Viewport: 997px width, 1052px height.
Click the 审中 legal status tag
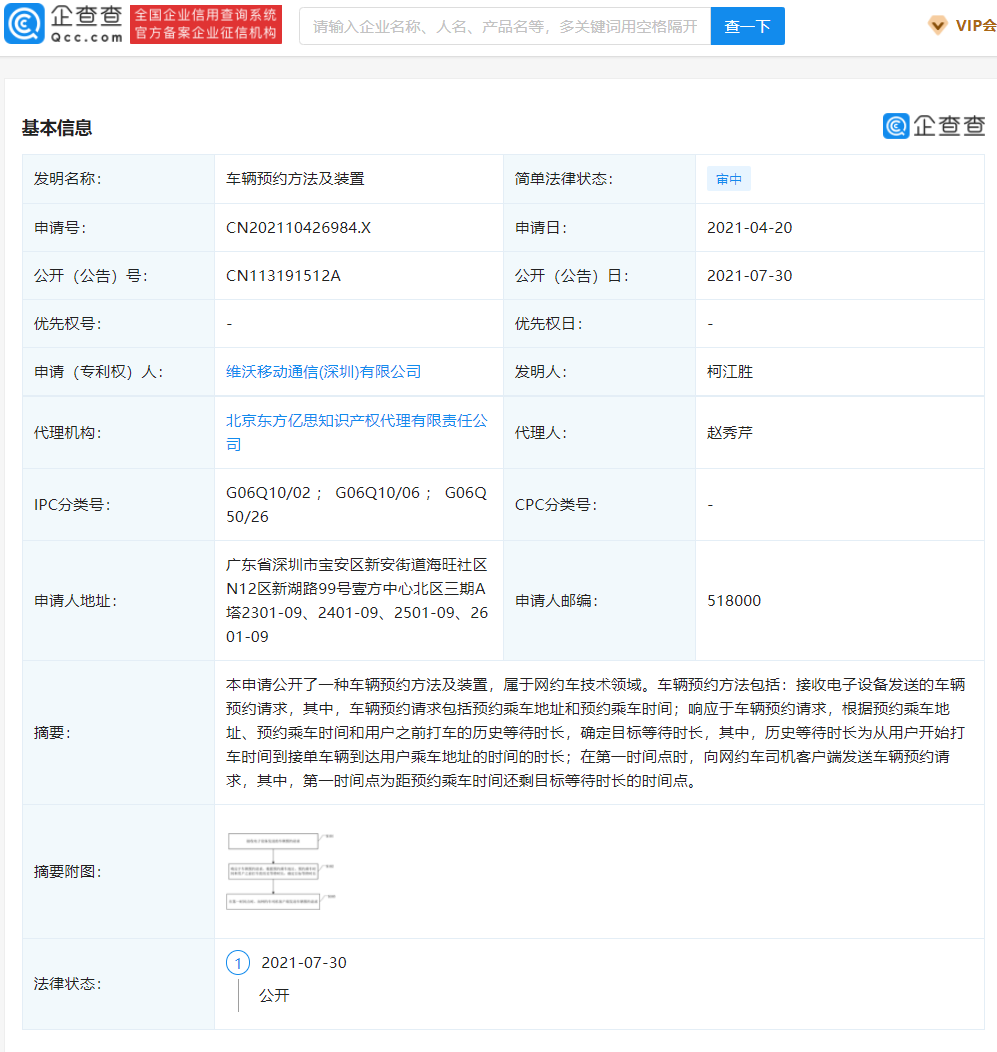click(729, 179)
